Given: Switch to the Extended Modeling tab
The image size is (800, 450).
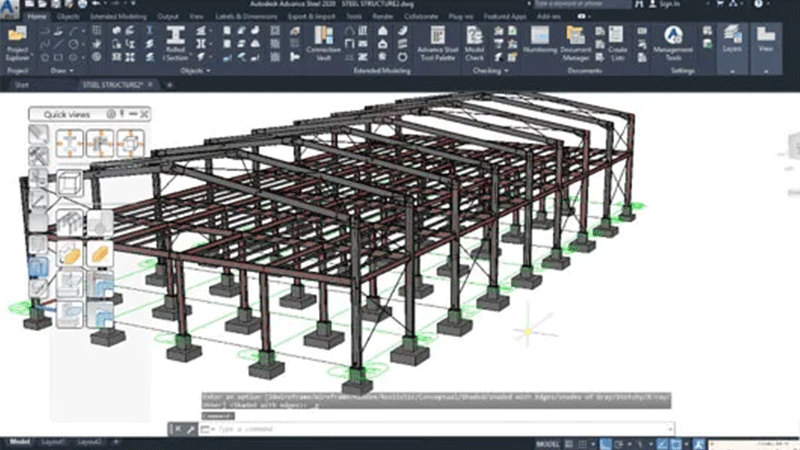Looking at the screenshot, I should pos(117,17).
